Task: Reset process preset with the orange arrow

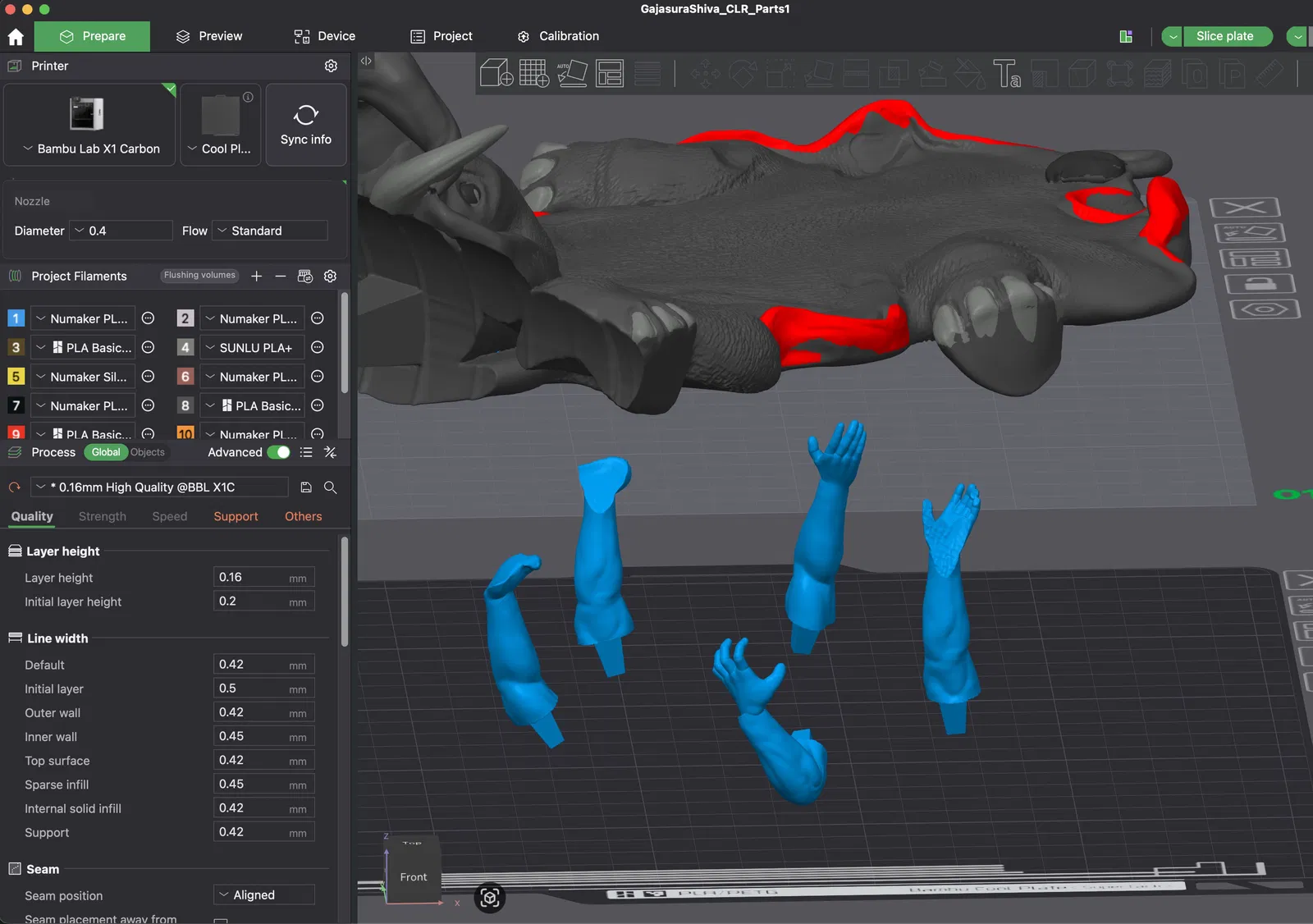Action: pos(14,487)
